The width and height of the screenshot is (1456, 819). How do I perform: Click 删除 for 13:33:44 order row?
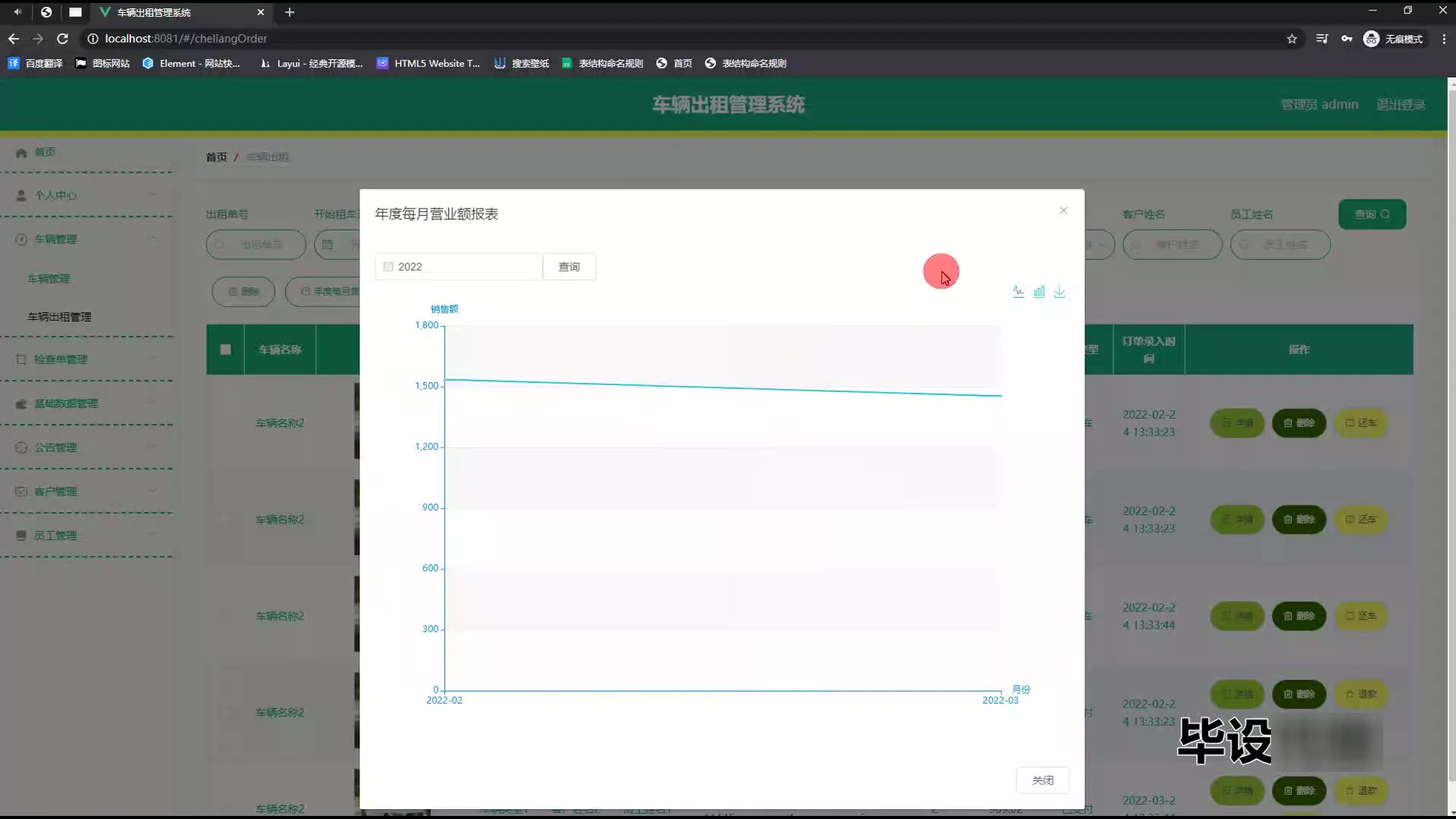(x=1299, y=616)
